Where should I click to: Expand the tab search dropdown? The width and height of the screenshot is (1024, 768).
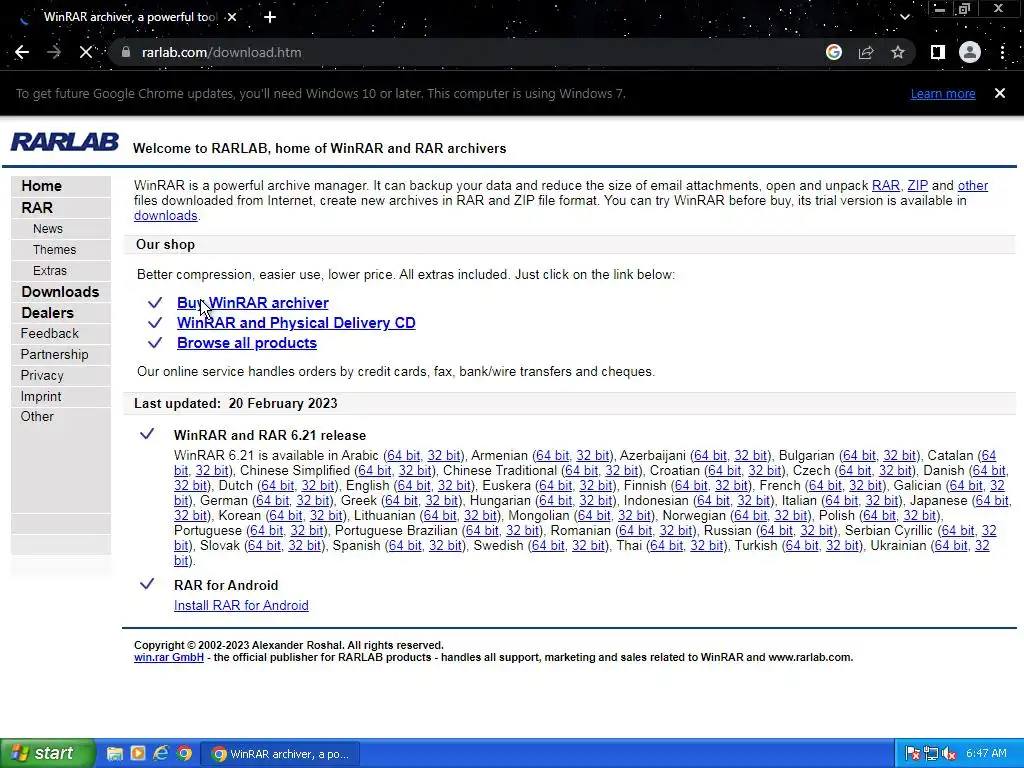904,17
